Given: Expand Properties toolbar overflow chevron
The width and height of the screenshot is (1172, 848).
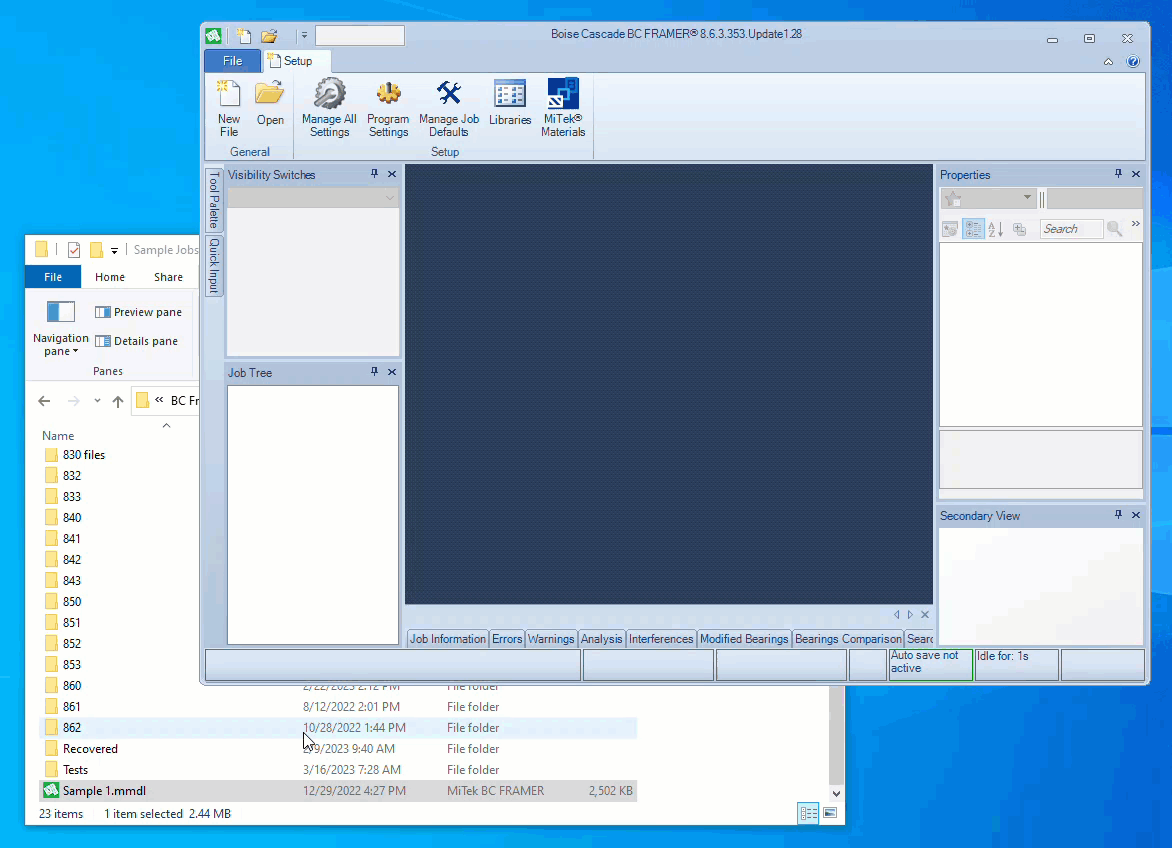Looking at the screenshot, I should (x=1135, y=223).
